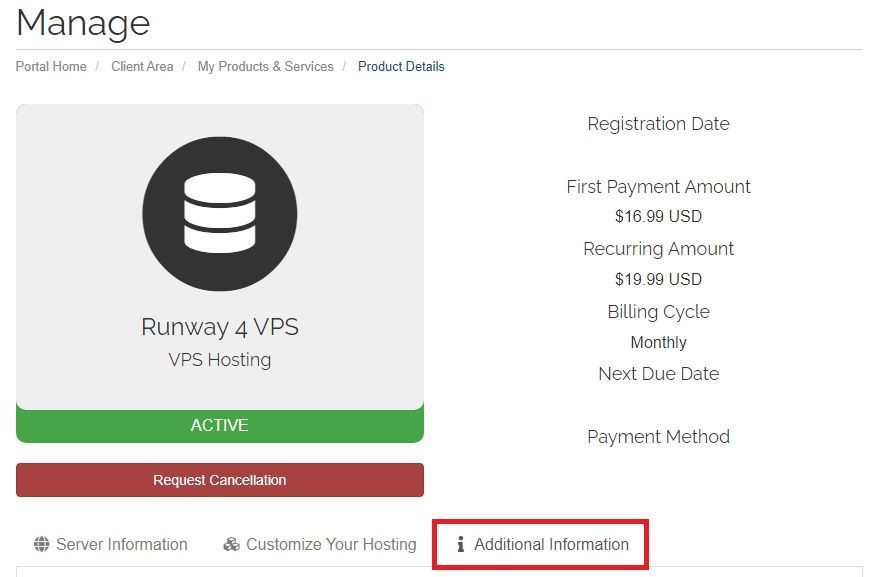Screen dimensions: 877x577
Task: Click the globe icon beside Server Information
Action: point(41,544)
